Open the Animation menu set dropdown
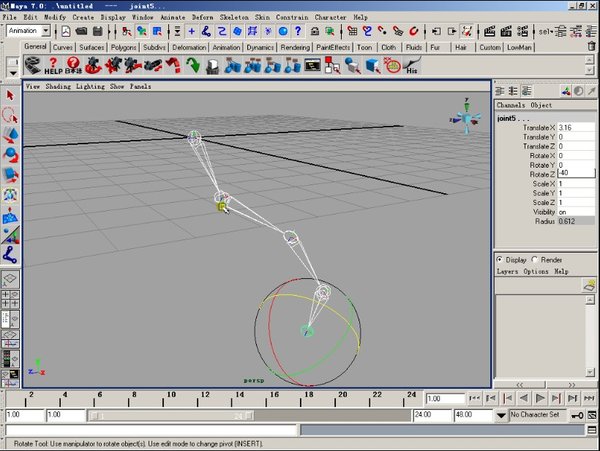Image resolution: width=600 pixels, height=451 pixels. point(30,31)
